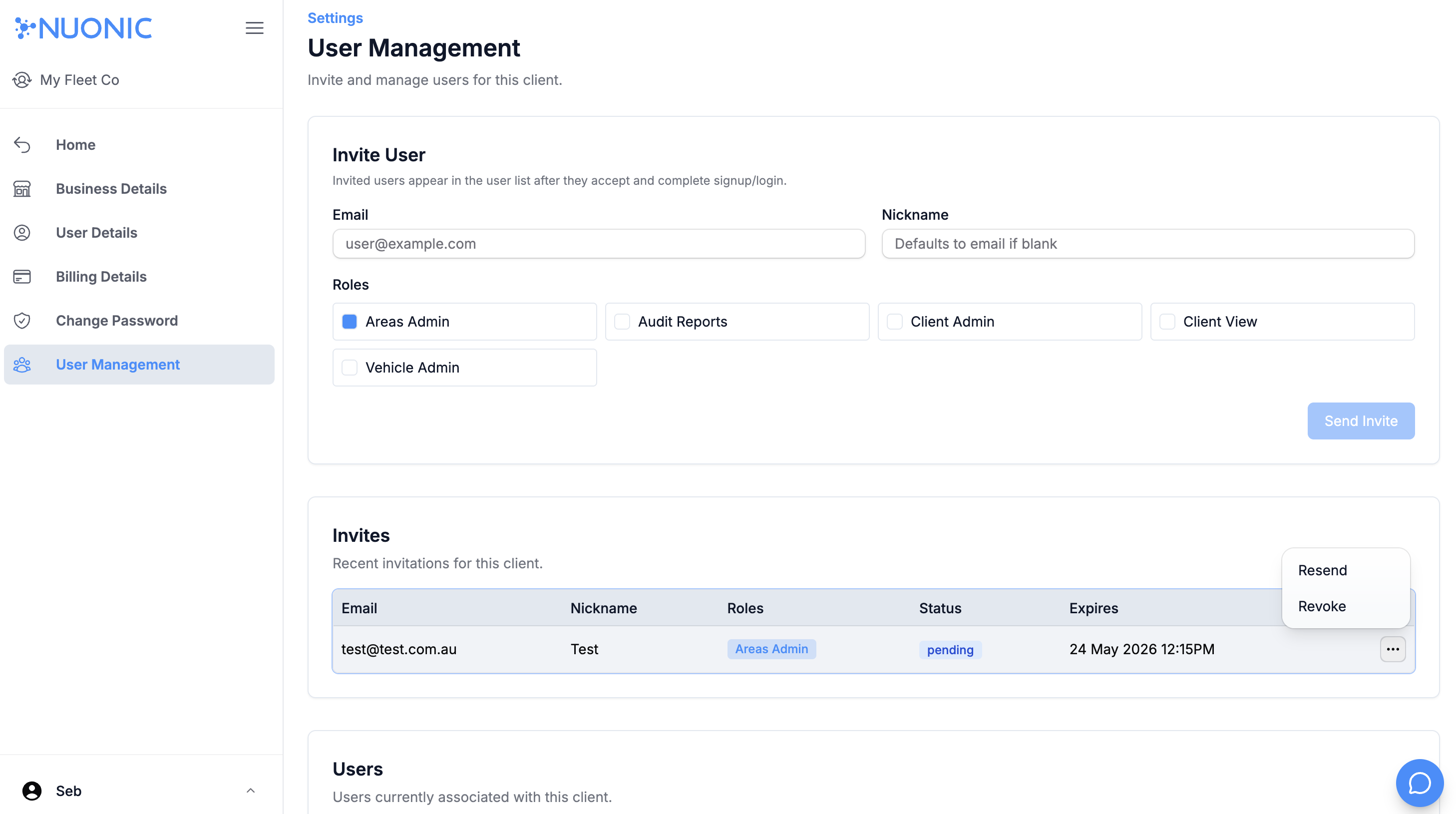Select Resend from the invite menu

(x=1346, y=570)
